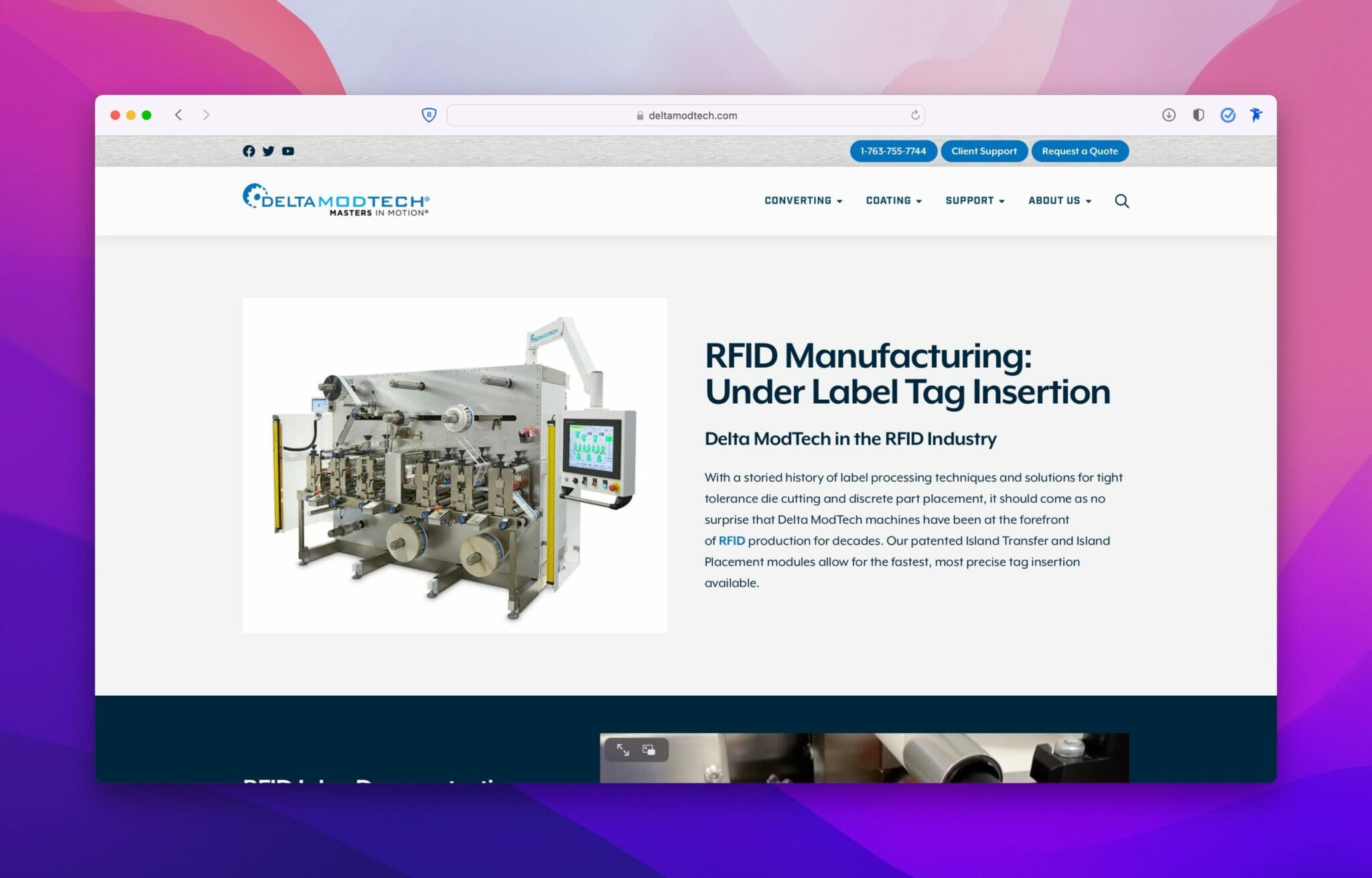Screen dimensions: 1372x878
Task: Click the half-shaded shield extension icon
Action: pos(1198,115)
